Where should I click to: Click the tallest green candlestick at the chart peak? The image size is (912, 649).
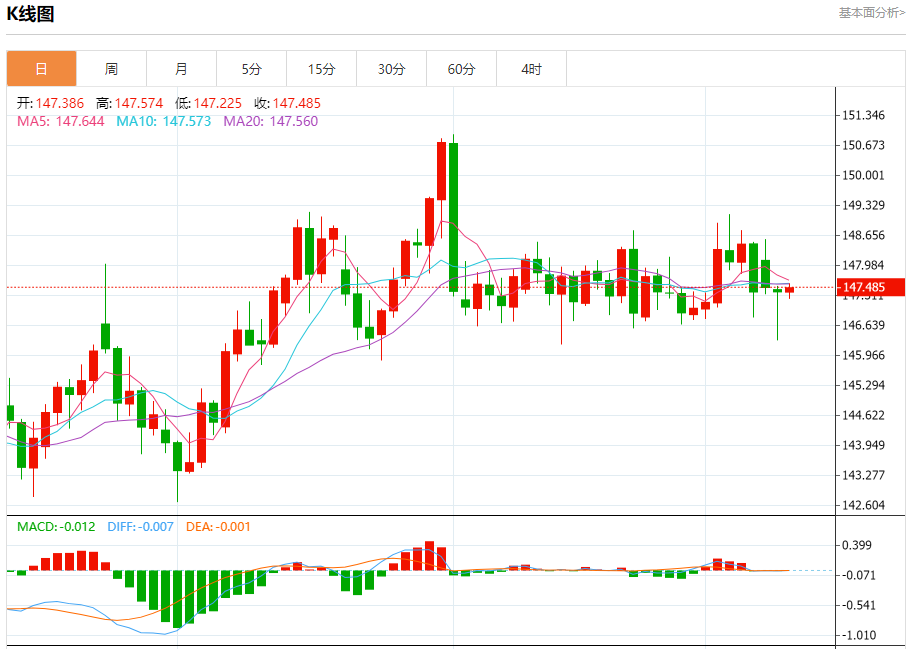454,216
